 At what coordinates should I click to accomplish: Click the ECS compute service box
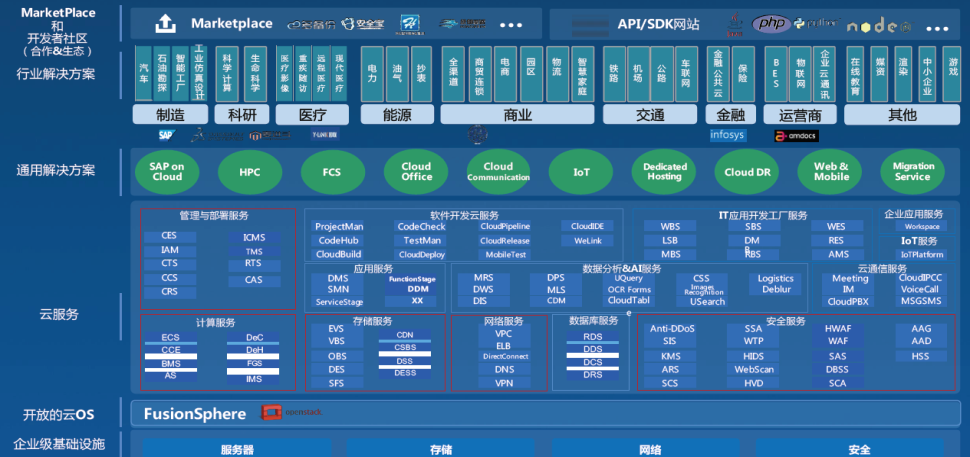pyautogui.click(x=171, y=338)
